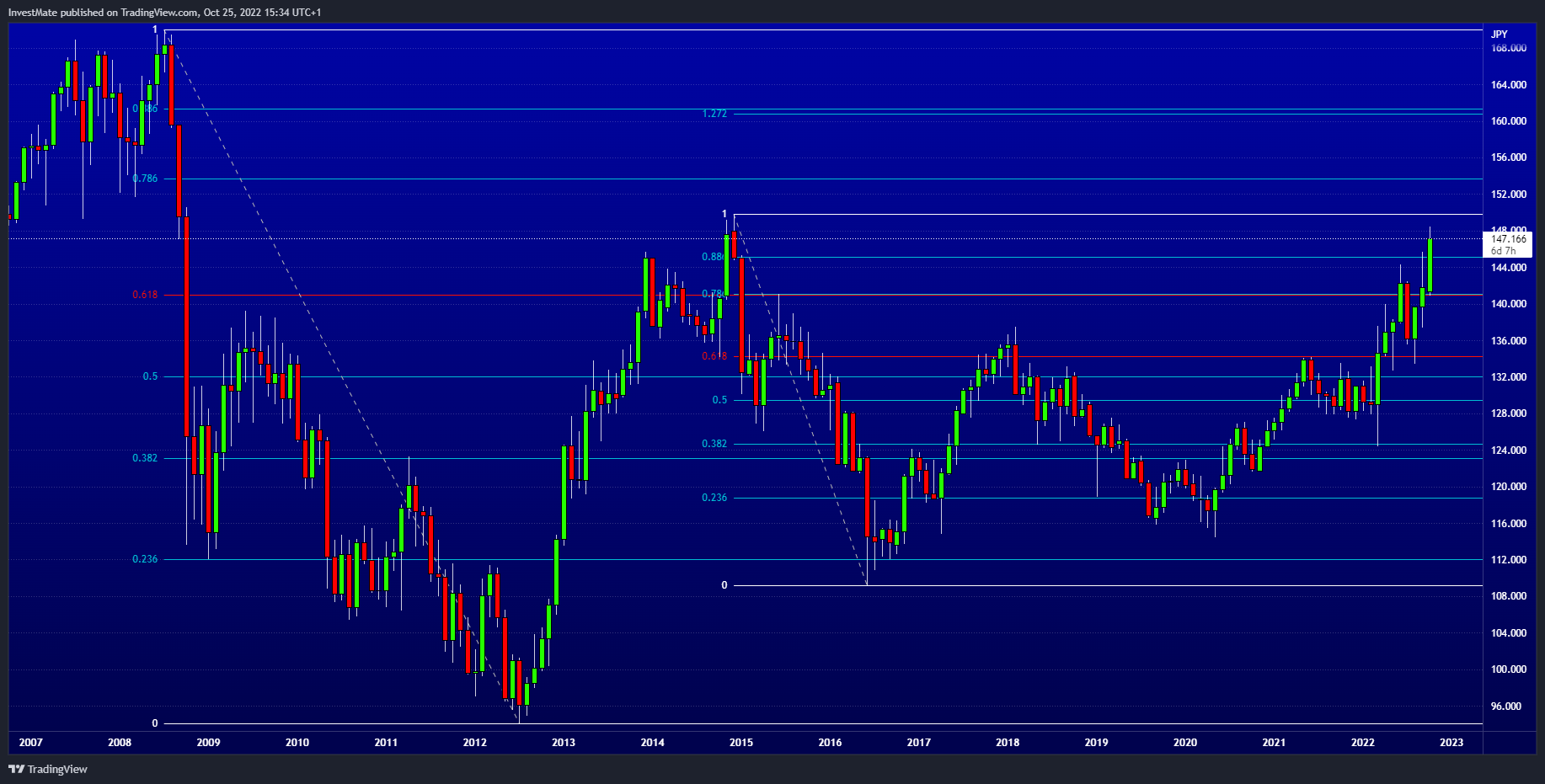This screenshot has width=1545, height=784.
Task: Click the 0.236 label of the 2008–2012 retracement
Action: (145, 559)
